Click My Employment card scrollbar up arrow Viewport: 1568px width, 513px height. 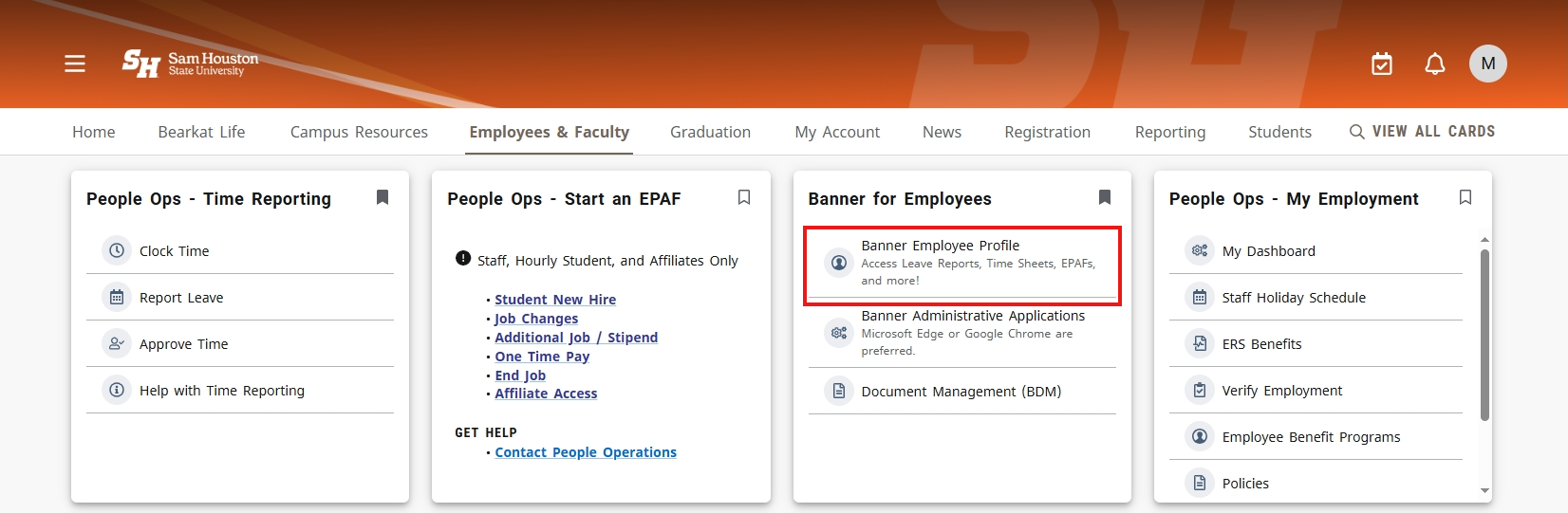pos(1484,240)
